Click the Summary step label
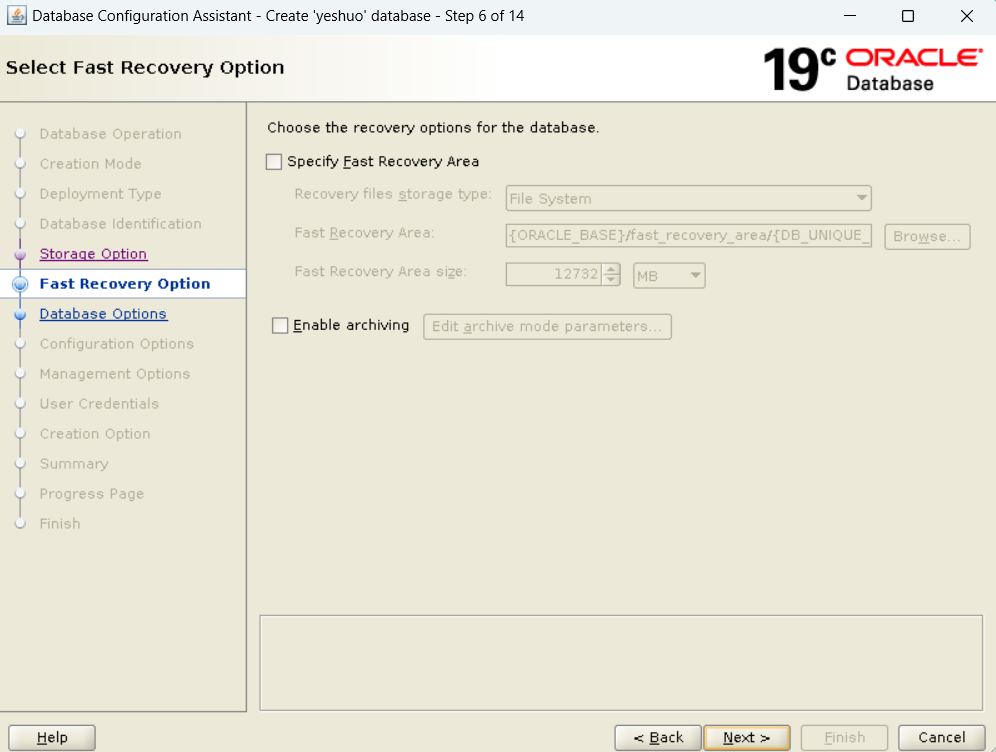996x752 pixels. 74,464
